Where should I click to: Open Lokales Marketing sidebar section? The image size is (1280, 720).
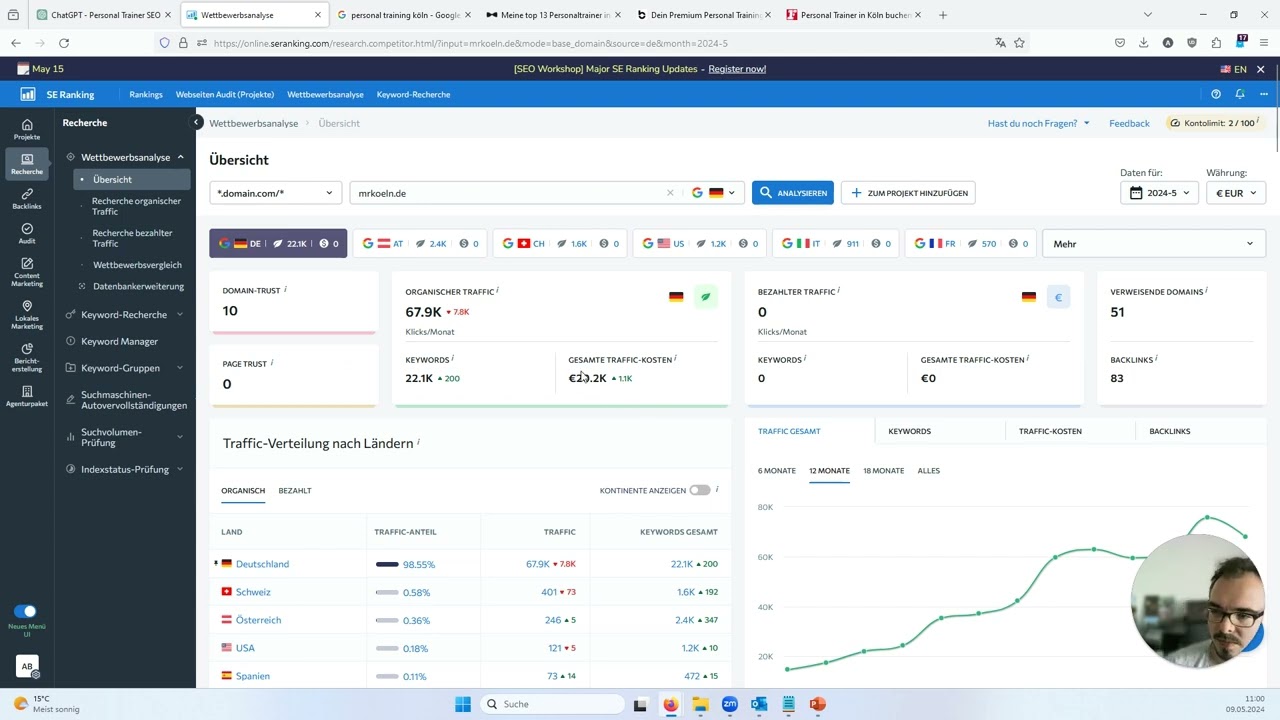coord(27,315)
